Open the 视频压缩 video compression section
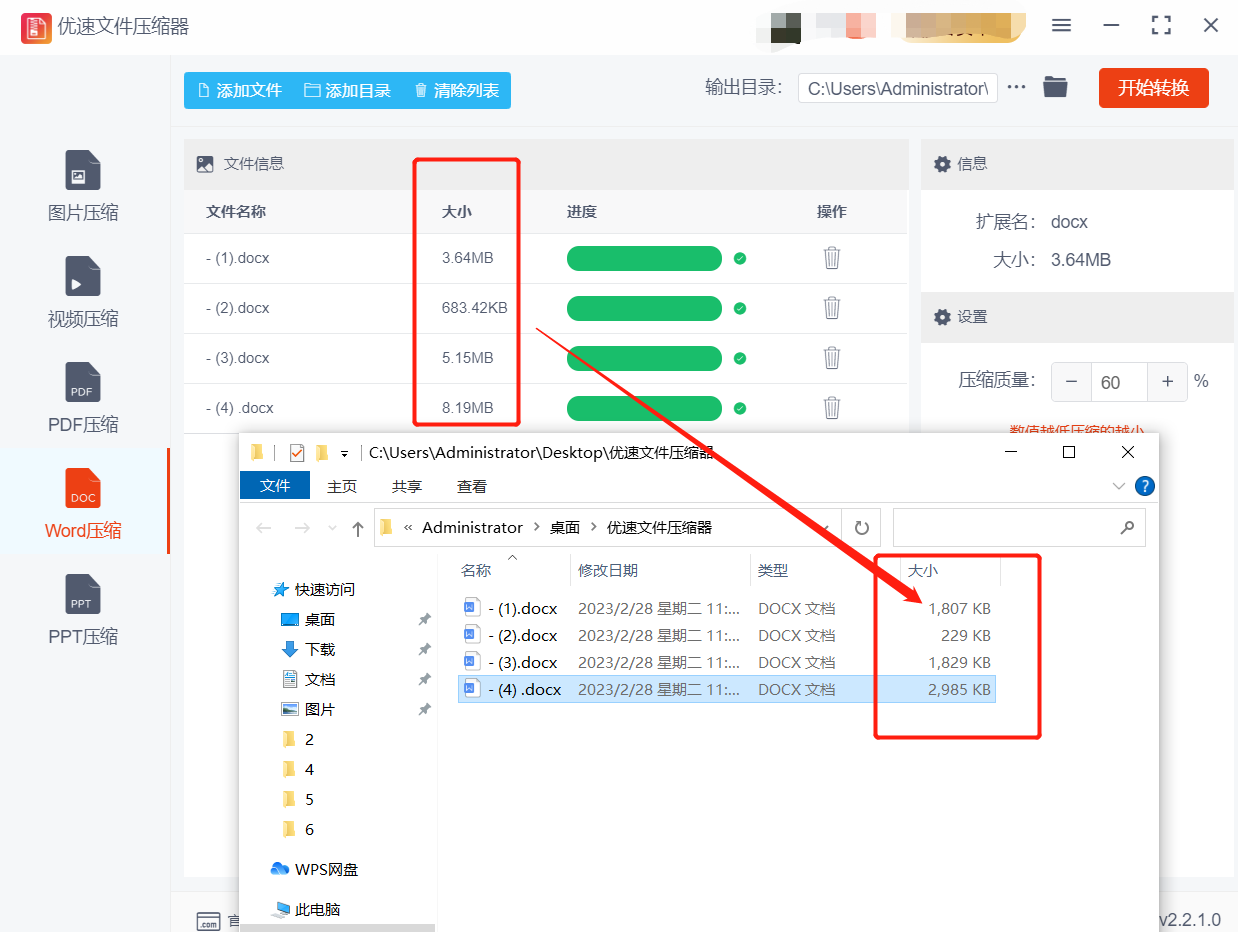Screen dimensions: 1238x932 [83, 291]
